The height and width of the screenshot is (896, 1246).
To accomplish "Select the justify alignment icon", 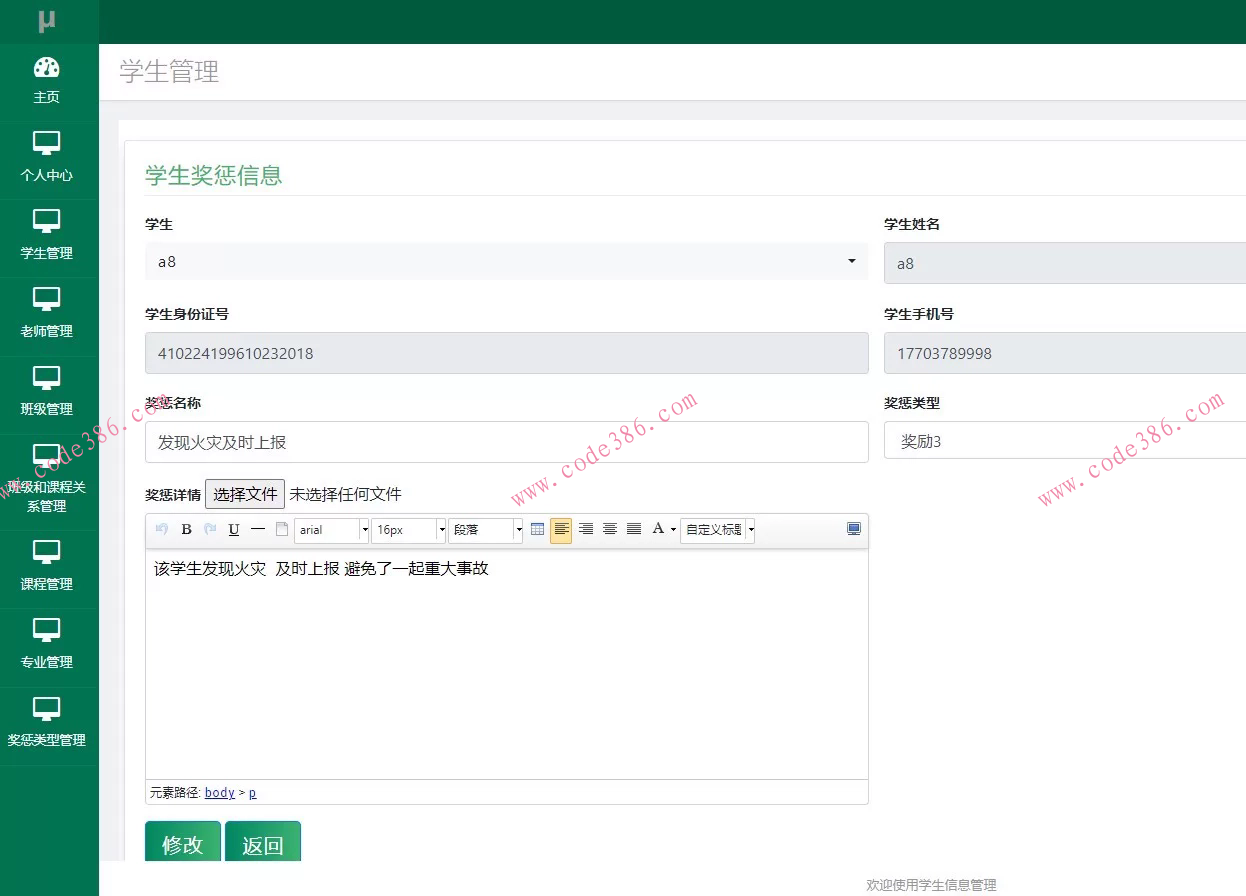I will coord(634,530).
